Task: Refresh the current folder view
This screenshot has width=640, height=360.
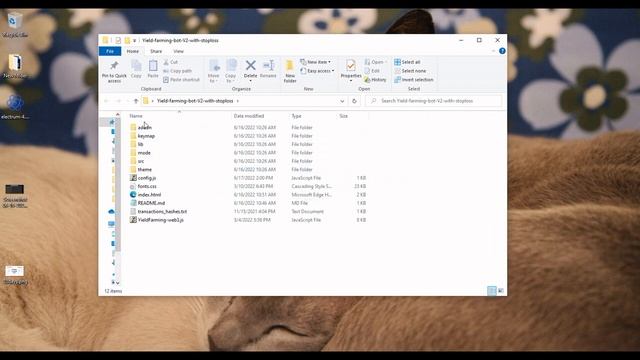Action: (354, 101)
